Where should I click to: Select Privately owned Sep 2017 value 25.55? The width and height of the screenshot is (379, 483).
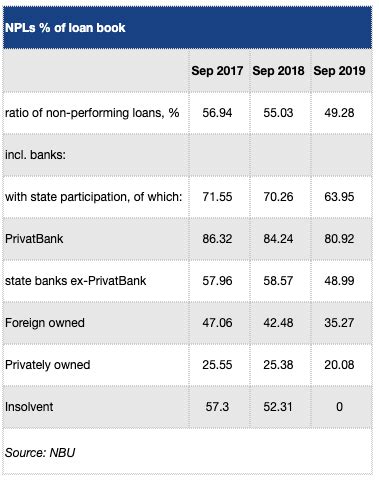point(217,365)
